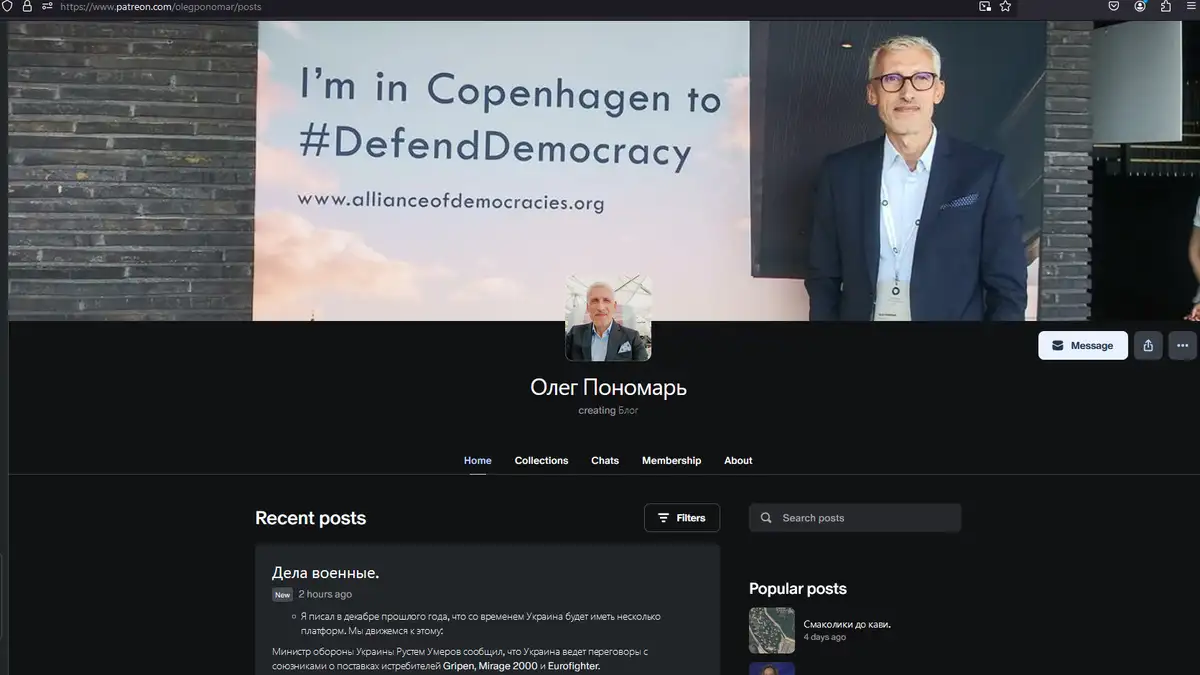1200x675 pixels.
Task: Open the Firefox hamburger menu
Action: 1191,6
